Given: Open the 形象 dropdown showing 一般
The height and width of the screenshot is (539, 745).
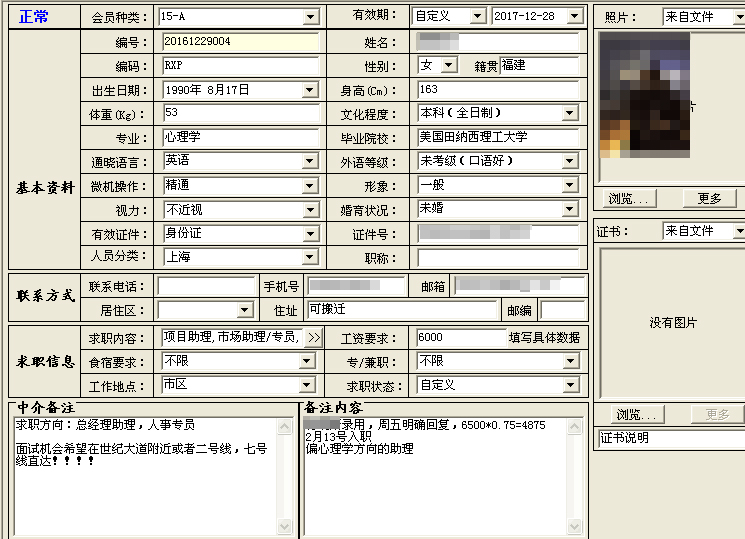Looking at the screenshot, I should point(569,185).
